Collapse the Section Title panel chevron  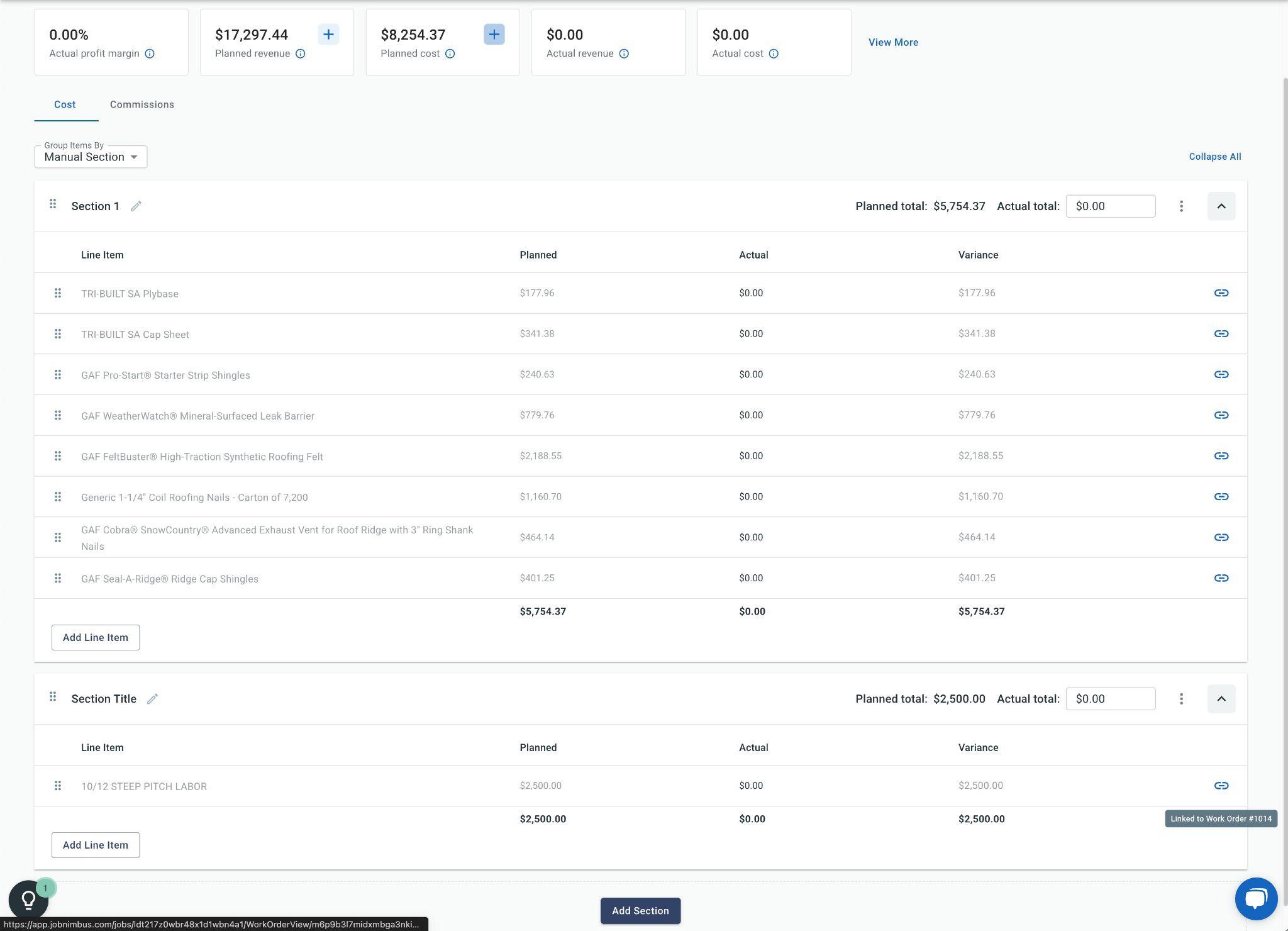1221,699
